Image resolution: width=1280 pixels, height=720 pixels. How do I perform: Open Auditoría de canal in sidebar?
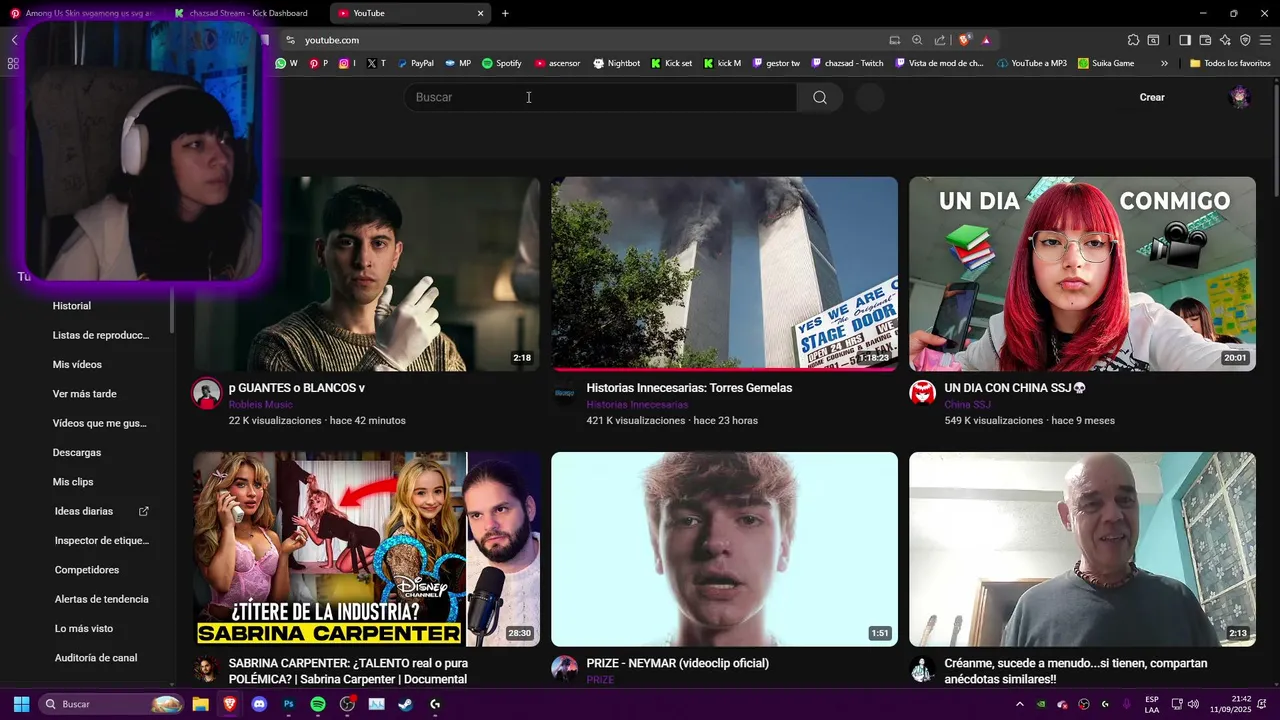(x=96, y=658)
